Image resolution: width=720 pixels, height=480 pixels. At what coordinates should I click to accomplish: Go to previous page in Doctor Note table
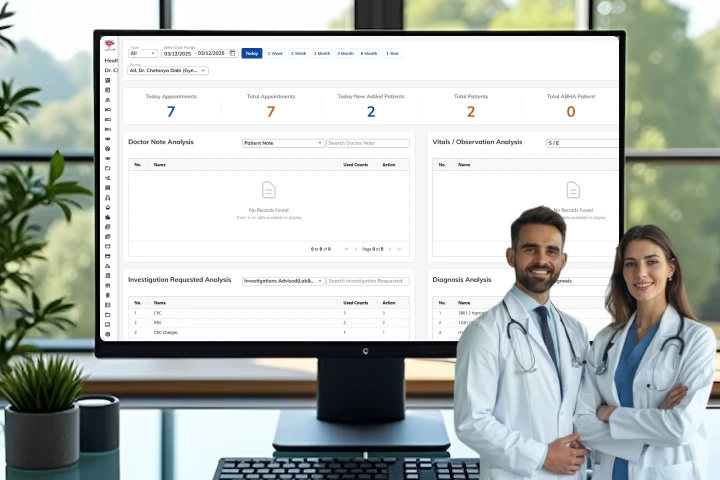(356, 249)
